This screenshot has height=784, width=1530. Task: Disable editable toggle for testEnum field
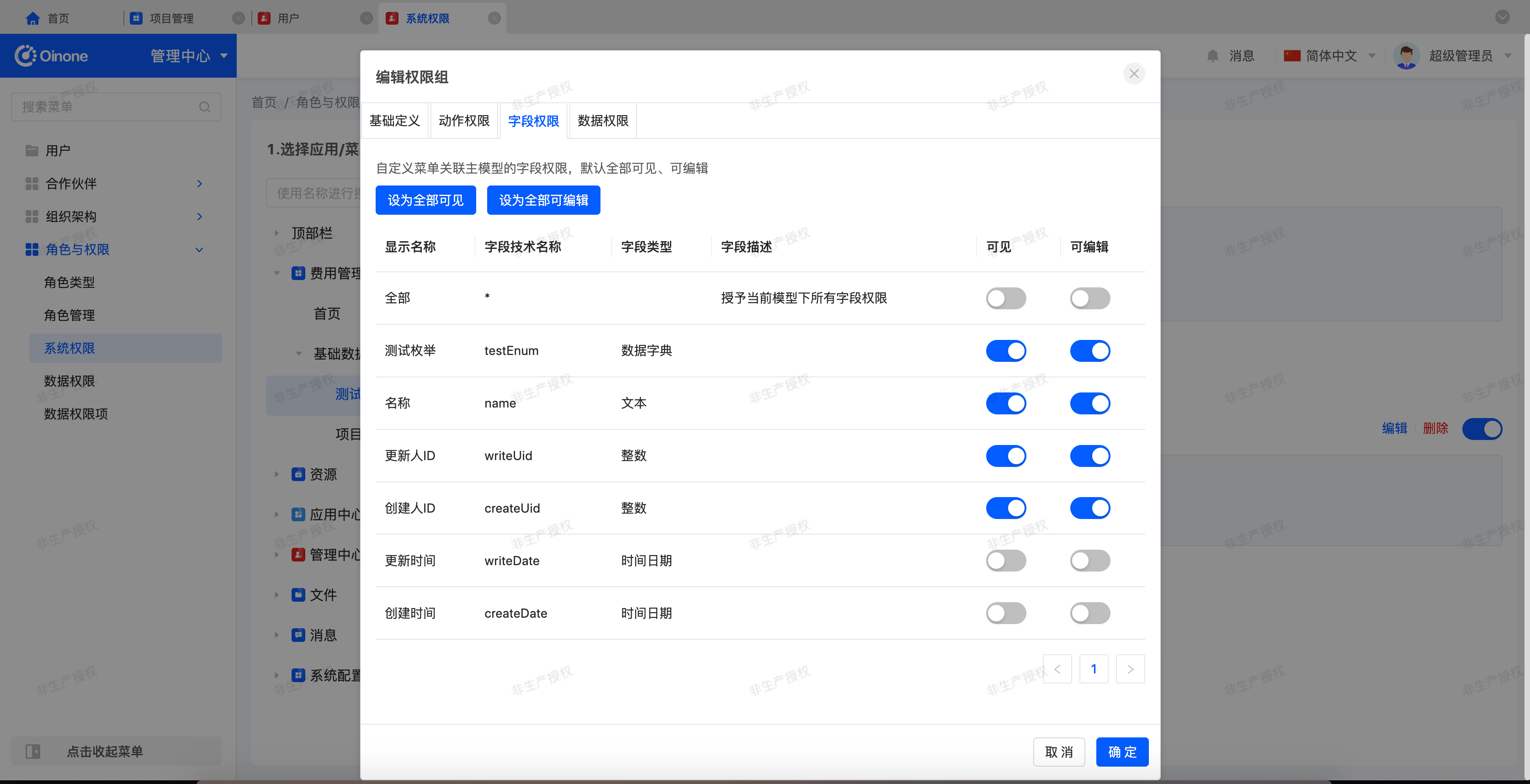point(1089,351)
